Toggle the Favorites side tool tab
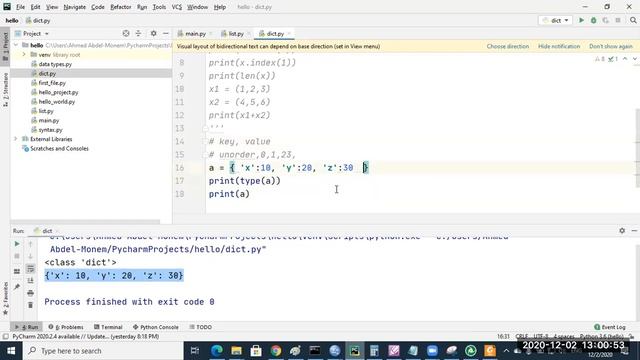Screen dimensions: 640x360 pyautogui.click(x=5, y=298)
